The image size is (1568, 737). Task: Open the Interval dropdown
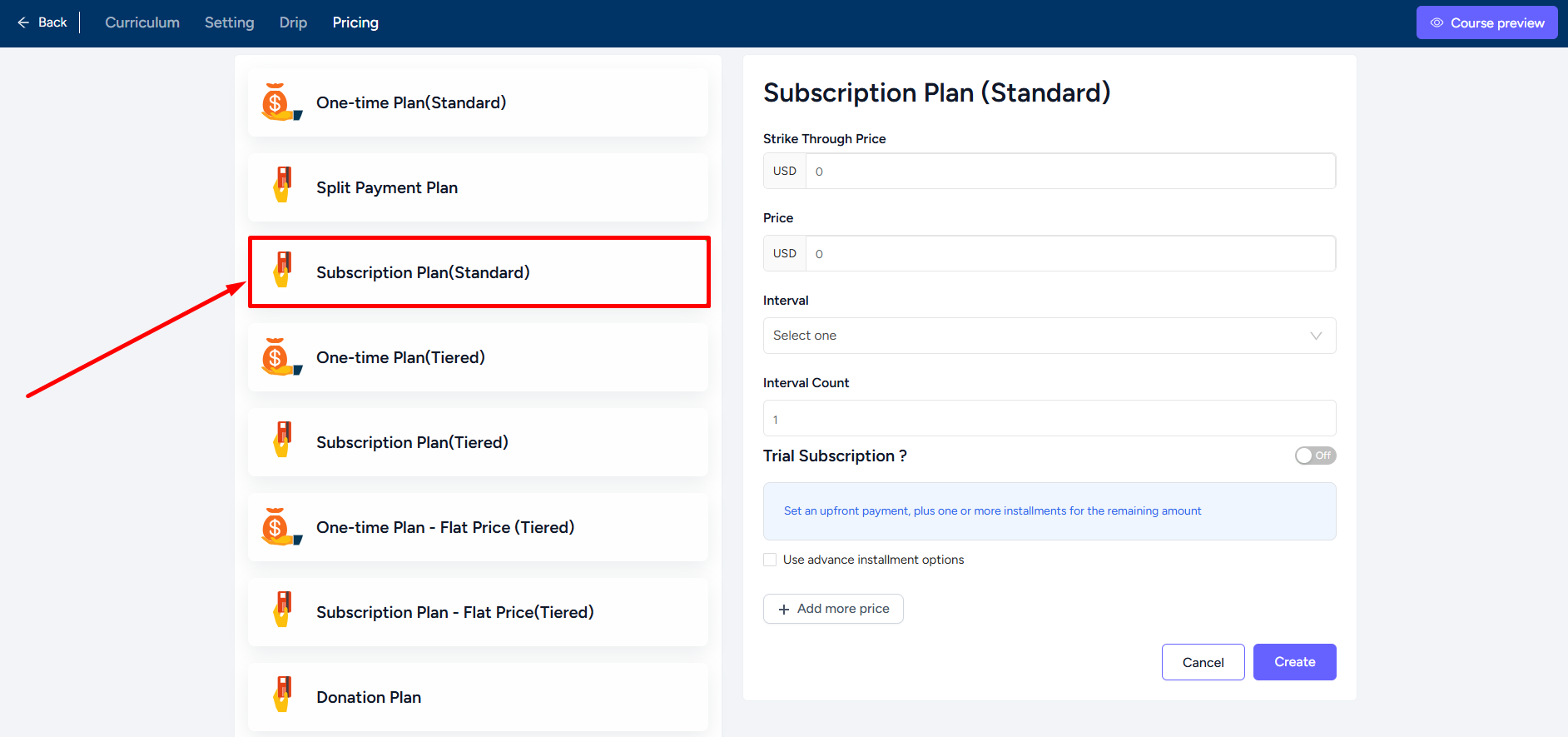click(1049, 336)
